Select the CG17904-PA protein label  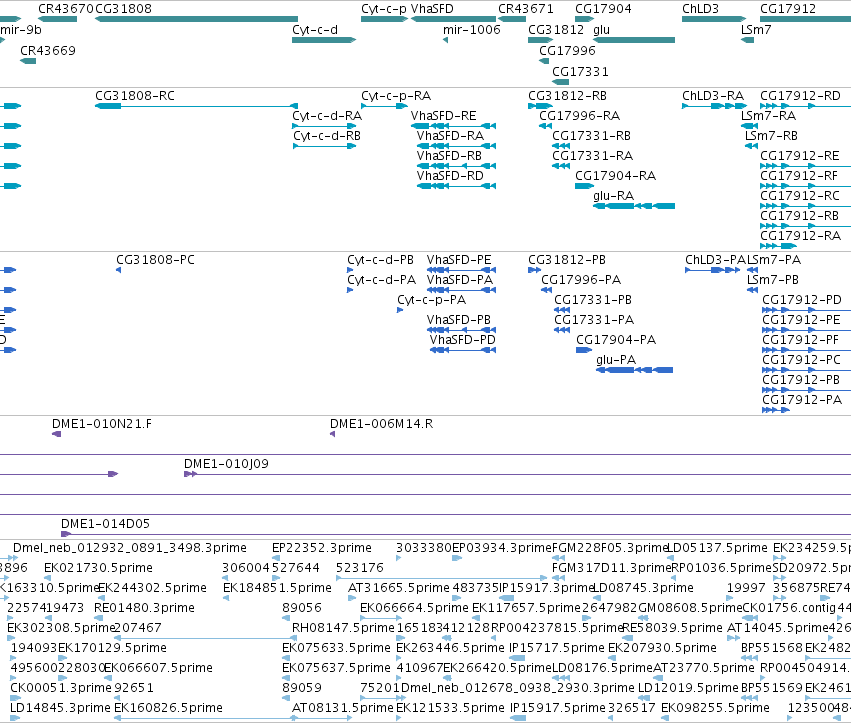coord(616,340)
